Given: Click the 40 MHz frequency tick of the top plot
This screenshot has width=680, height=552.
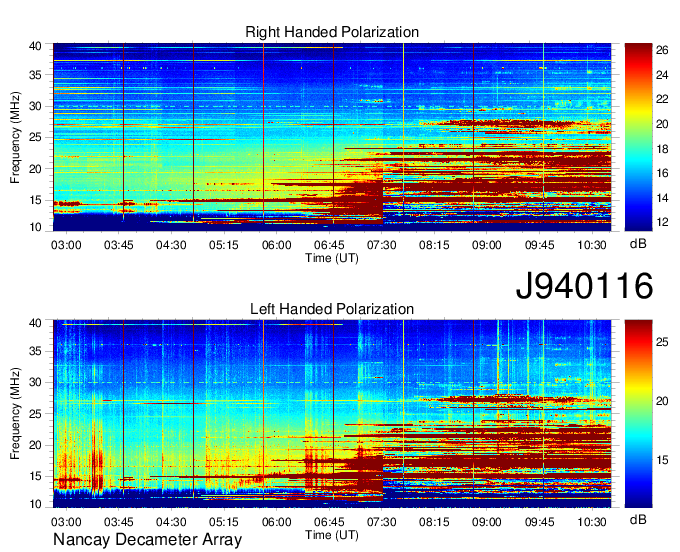Looking at the screenshot, I should 35,46.
